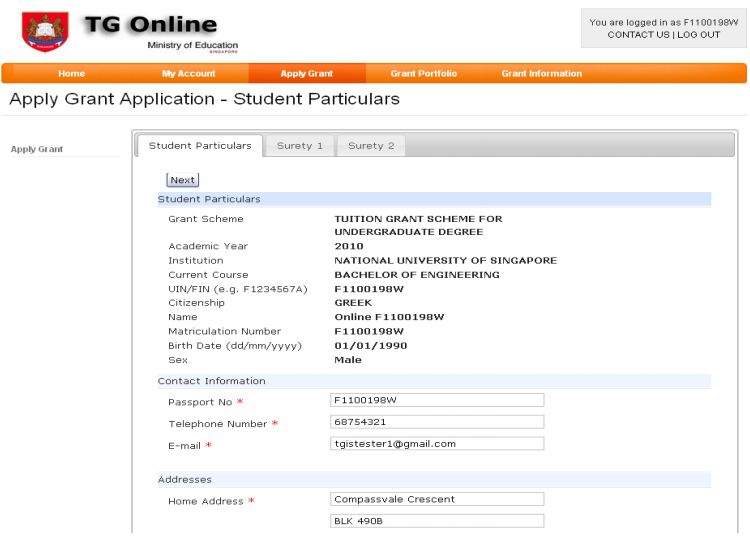Click the Home Address field with Compassvale Crescent
Viewport: 750px width, 541px height.
437,499
